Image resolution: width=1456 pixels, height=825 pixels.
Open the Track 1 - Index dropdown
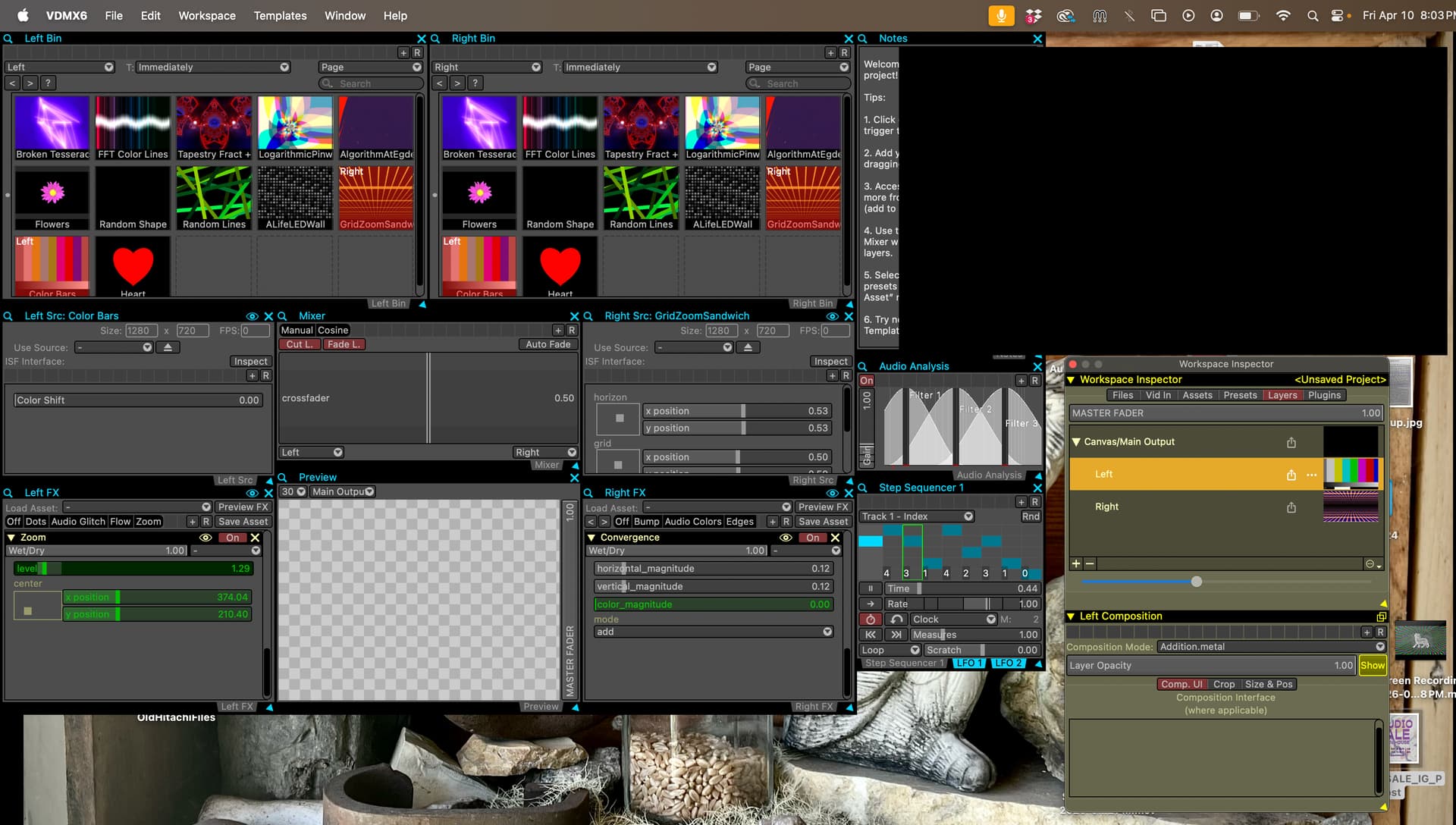[x=917, y=516]
